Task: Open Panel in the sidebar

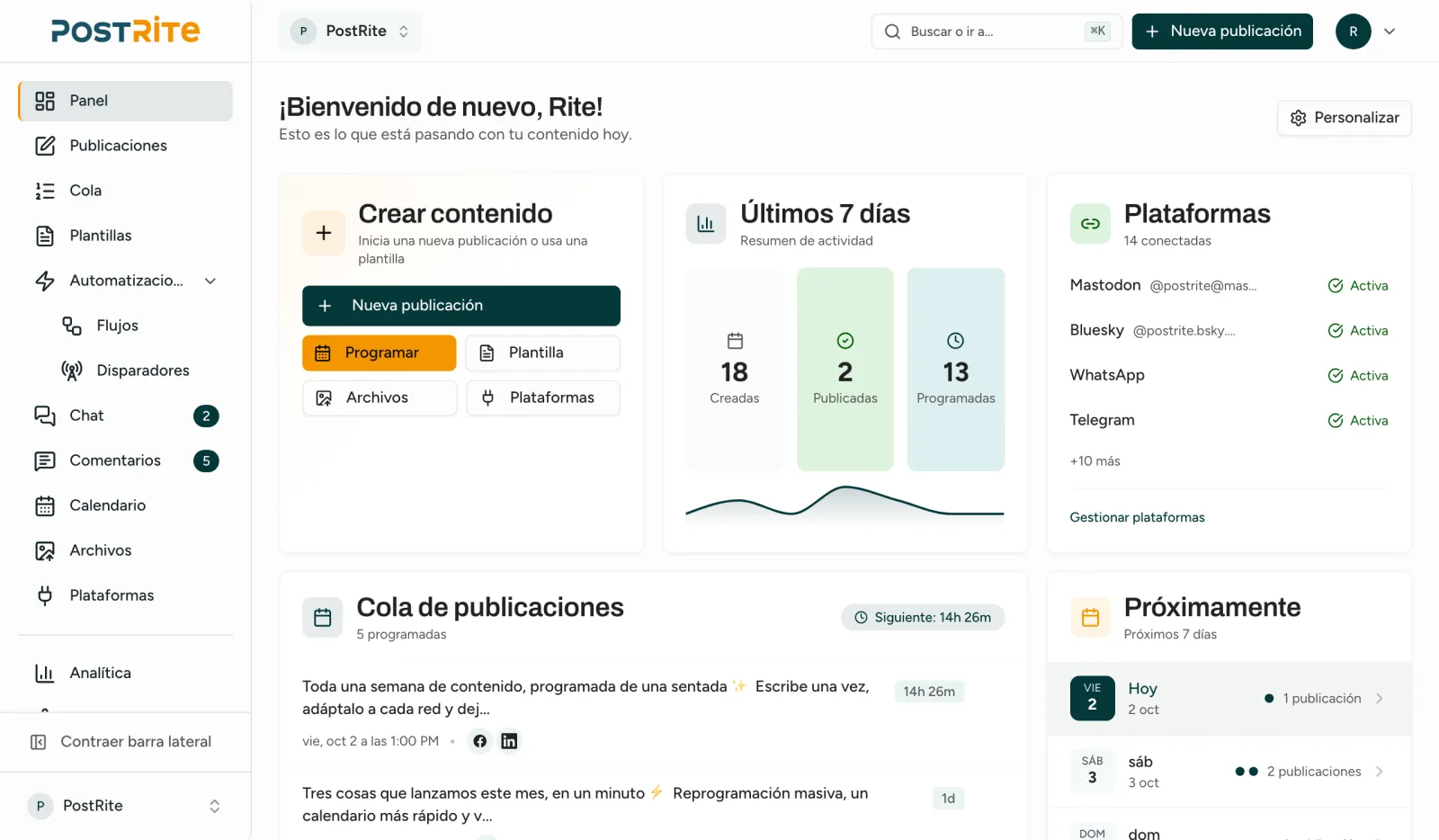Action: coord(125,101)
